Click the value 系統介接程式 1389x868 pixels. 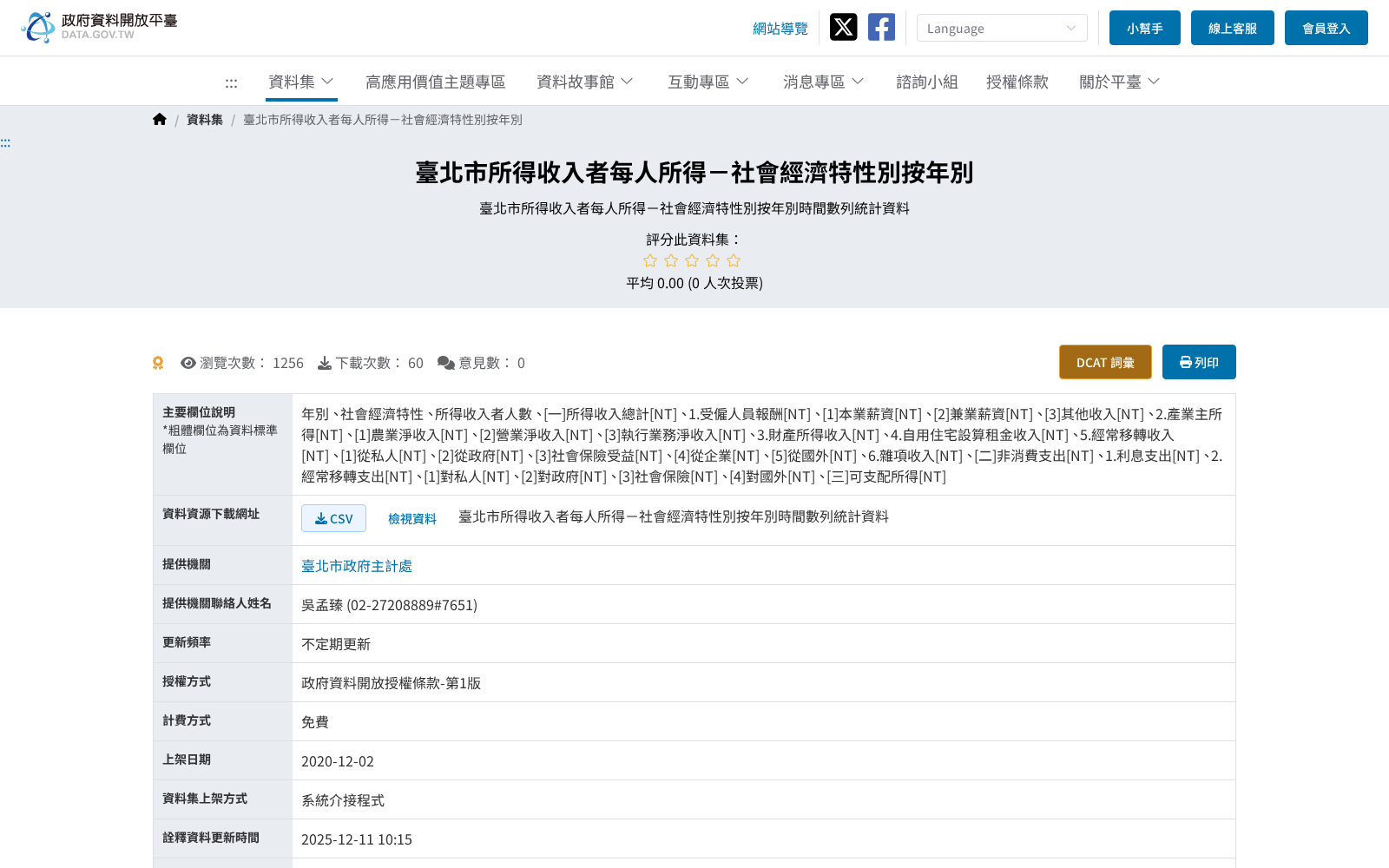(x=343, y=800)
